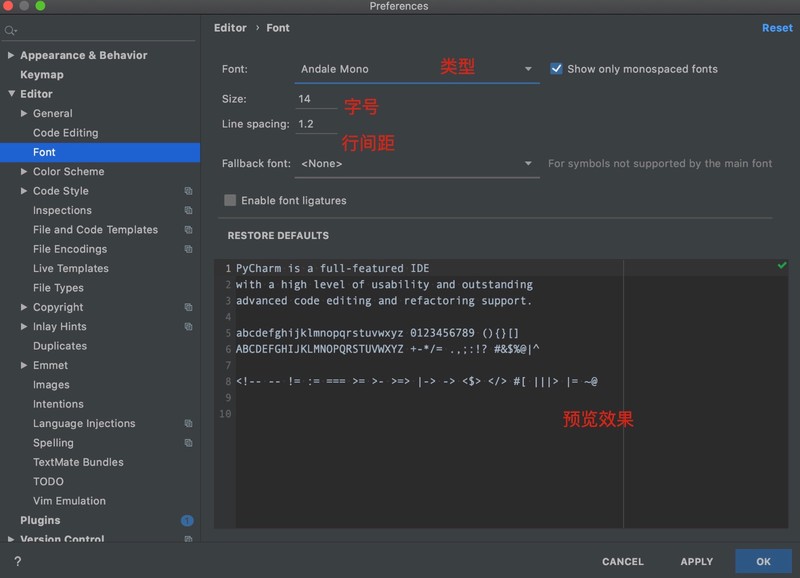Click RESTORE DEFAULTS

278,236
